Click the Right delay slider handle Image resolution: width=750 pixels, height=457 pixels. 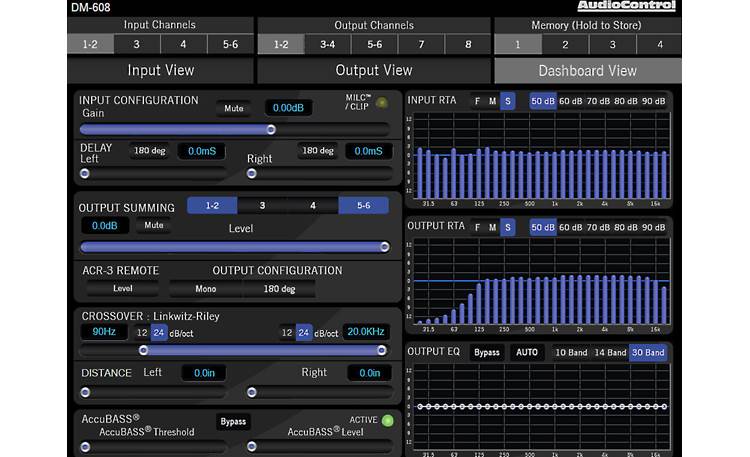click(x=252, y=173)
